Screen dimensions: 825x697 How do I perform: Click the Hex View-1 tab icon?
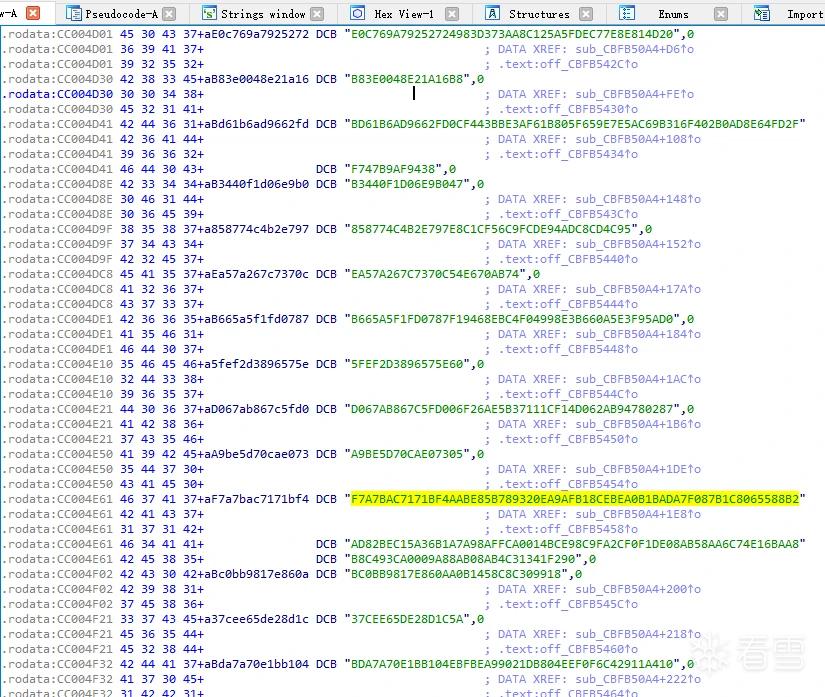358,13
